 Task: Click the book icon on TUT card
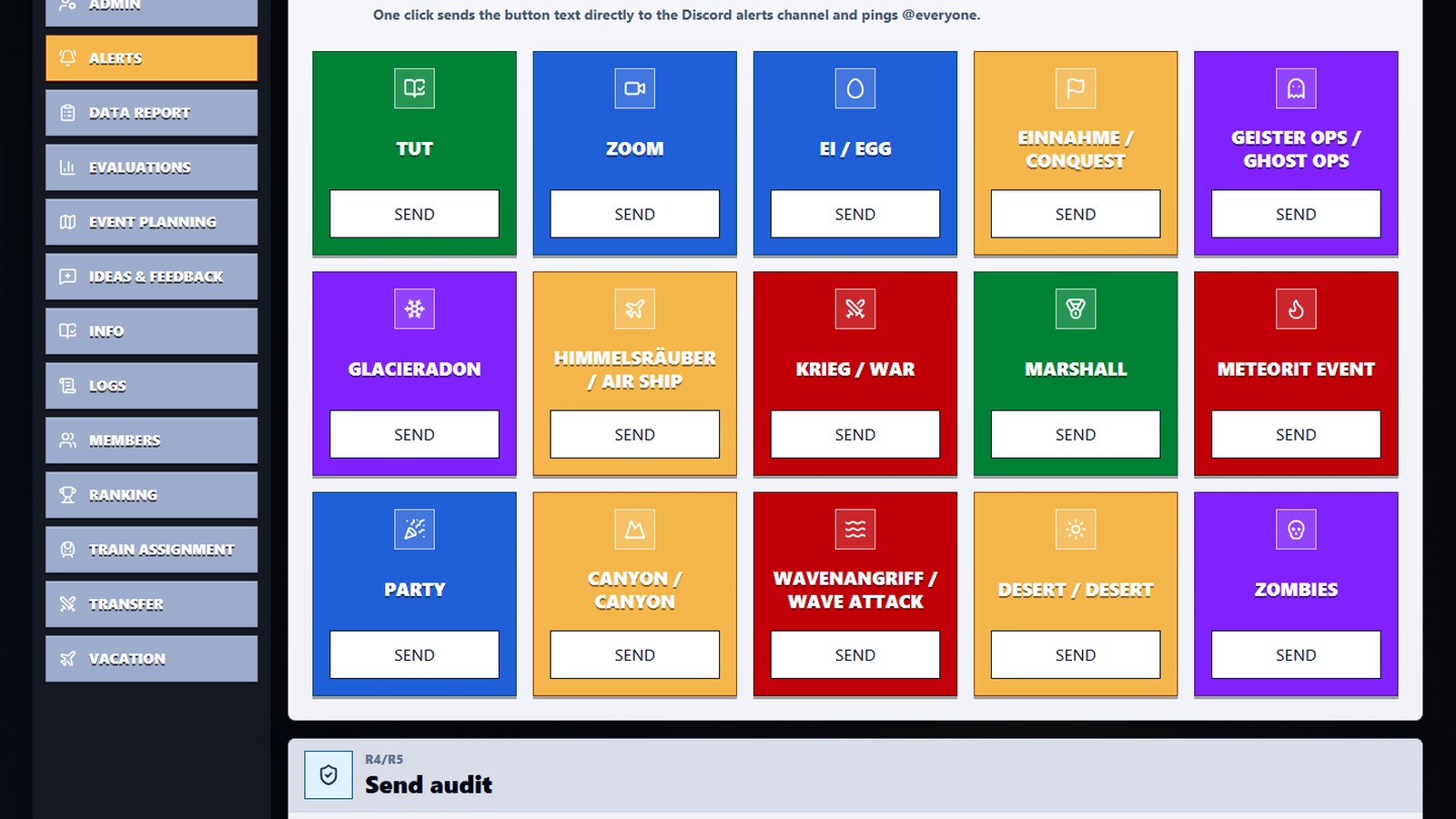[x=414, y=88]
